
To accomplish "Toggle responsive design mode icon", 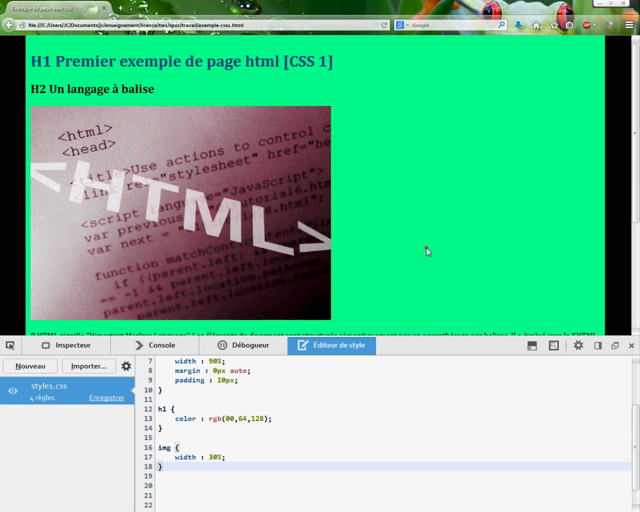I will click(x=553, y=345).
